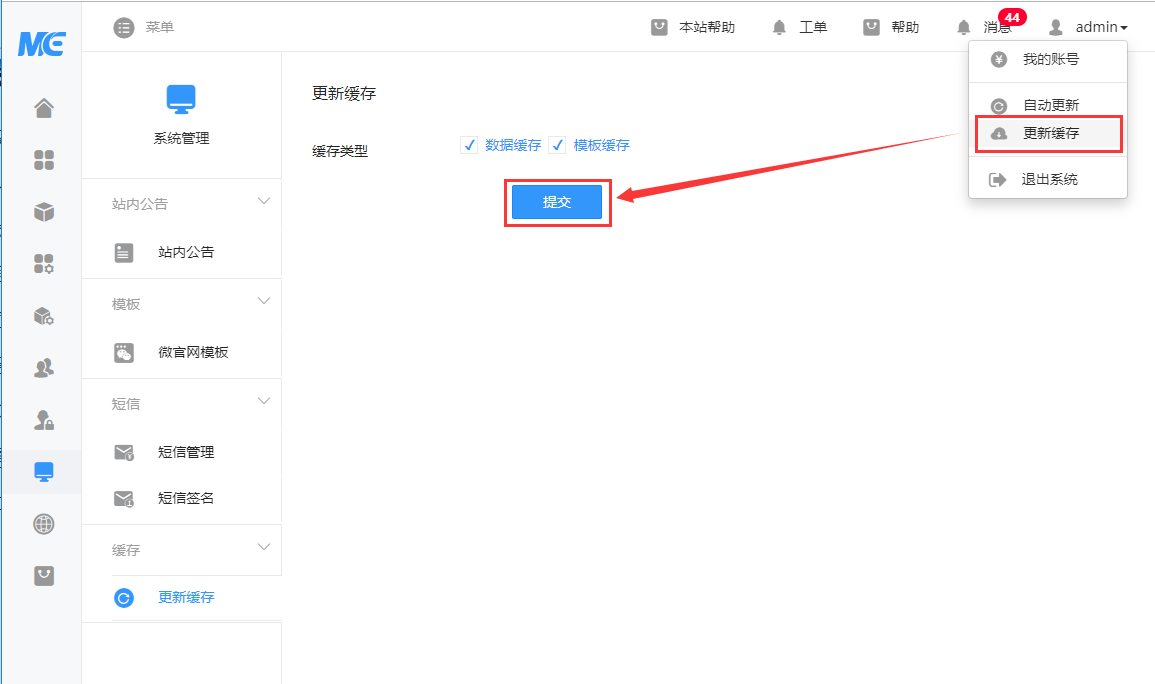The image size is (1155, 684).
Task: Uncheck the 数据缓存 checkbox
Action: pos(469,145)
